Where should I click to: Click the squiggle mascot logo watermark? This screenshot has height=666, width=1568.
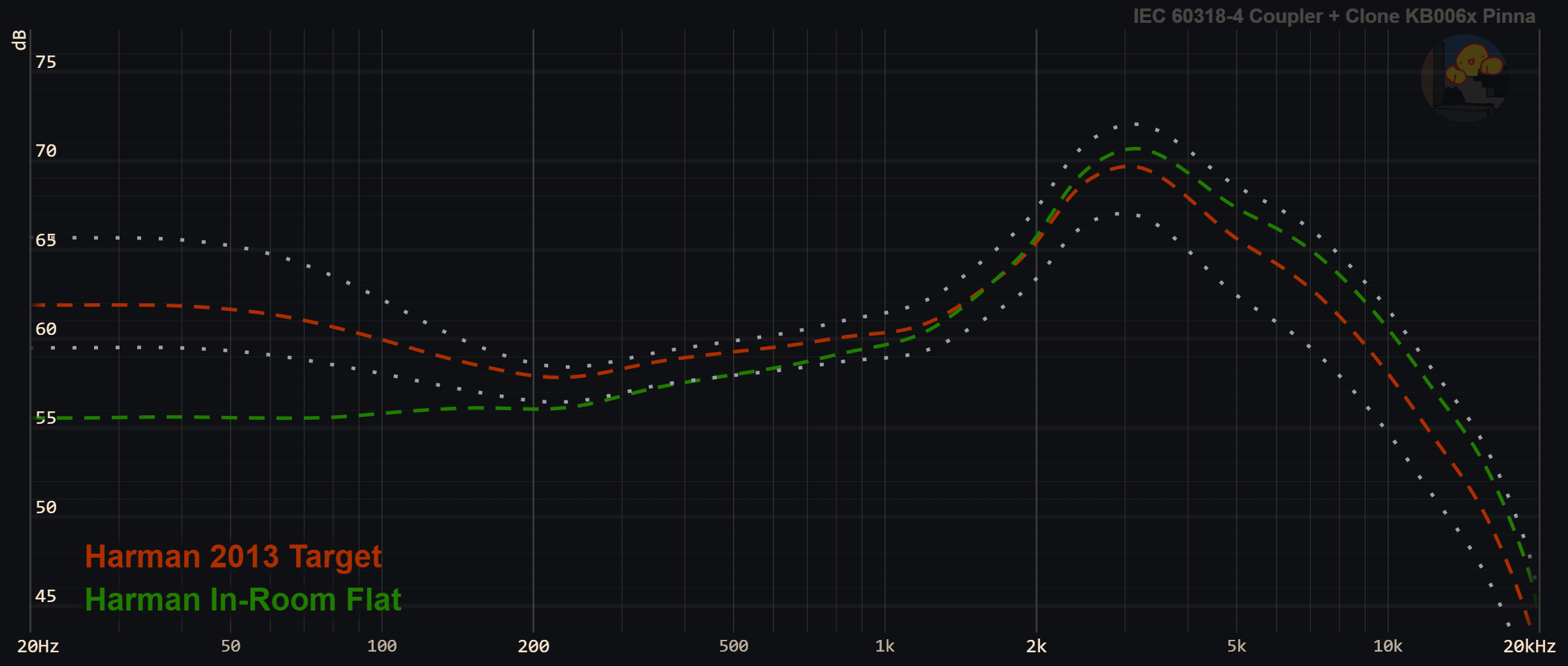[1465, 78]
